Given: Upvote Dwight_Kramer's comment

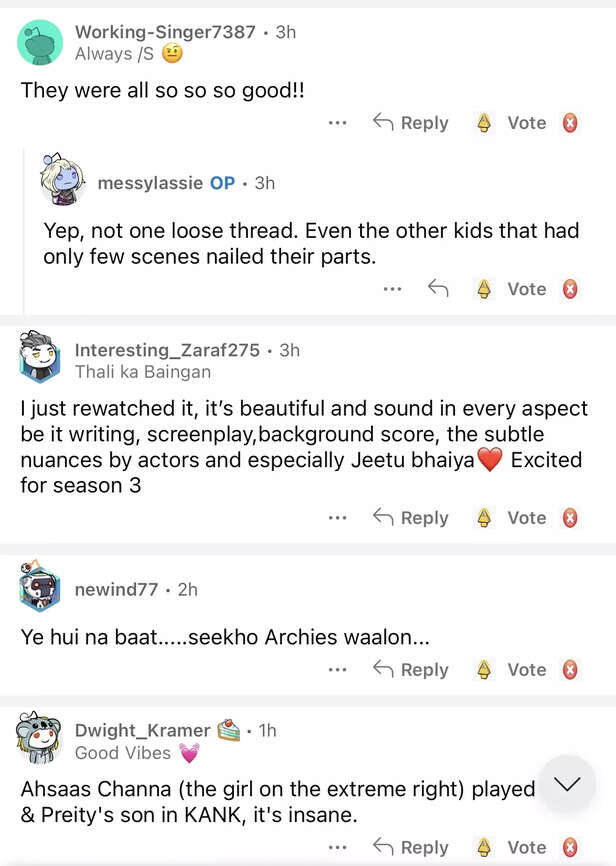Looking at the screenshot, I should 485,848.
